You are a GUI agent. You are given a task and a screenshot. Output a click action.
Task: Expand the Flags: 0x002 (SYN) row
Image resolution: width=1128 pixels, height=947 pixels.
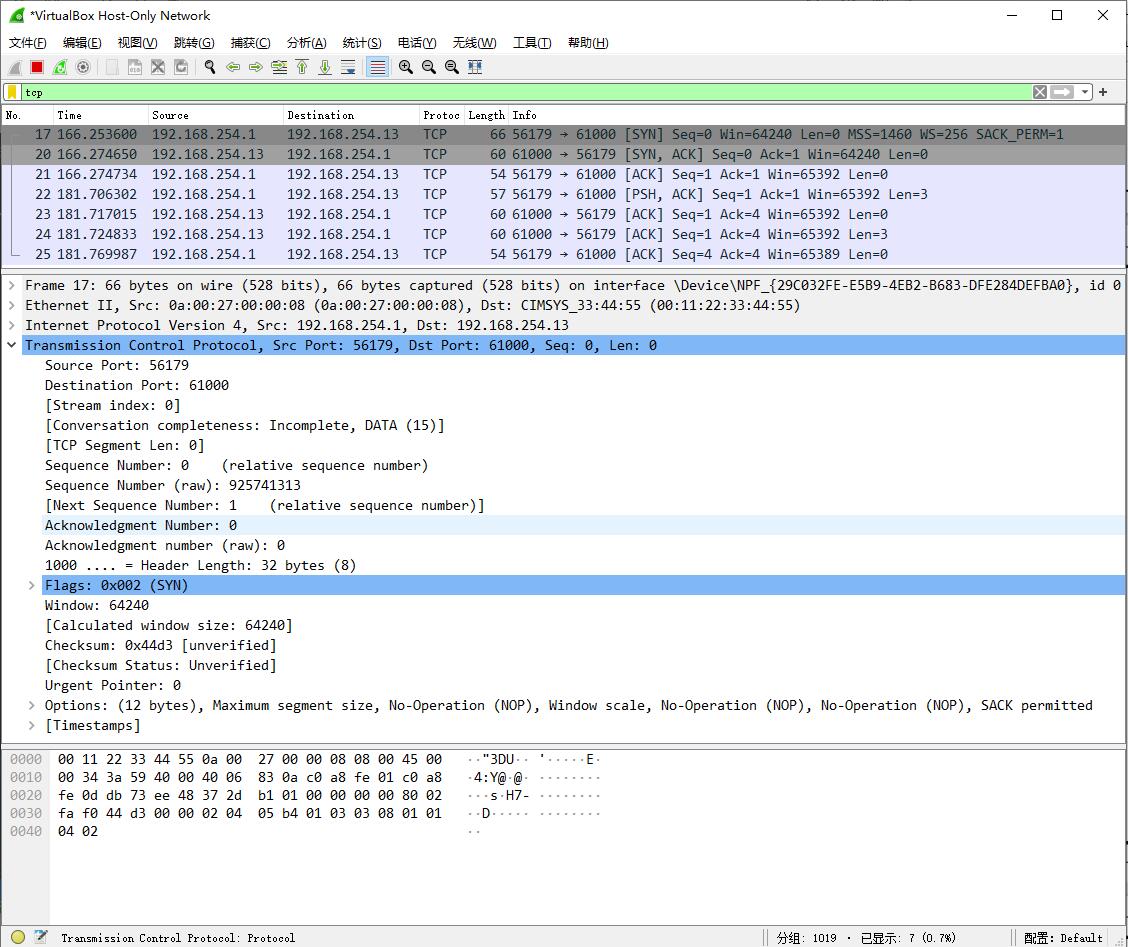(x=32, y=586)
